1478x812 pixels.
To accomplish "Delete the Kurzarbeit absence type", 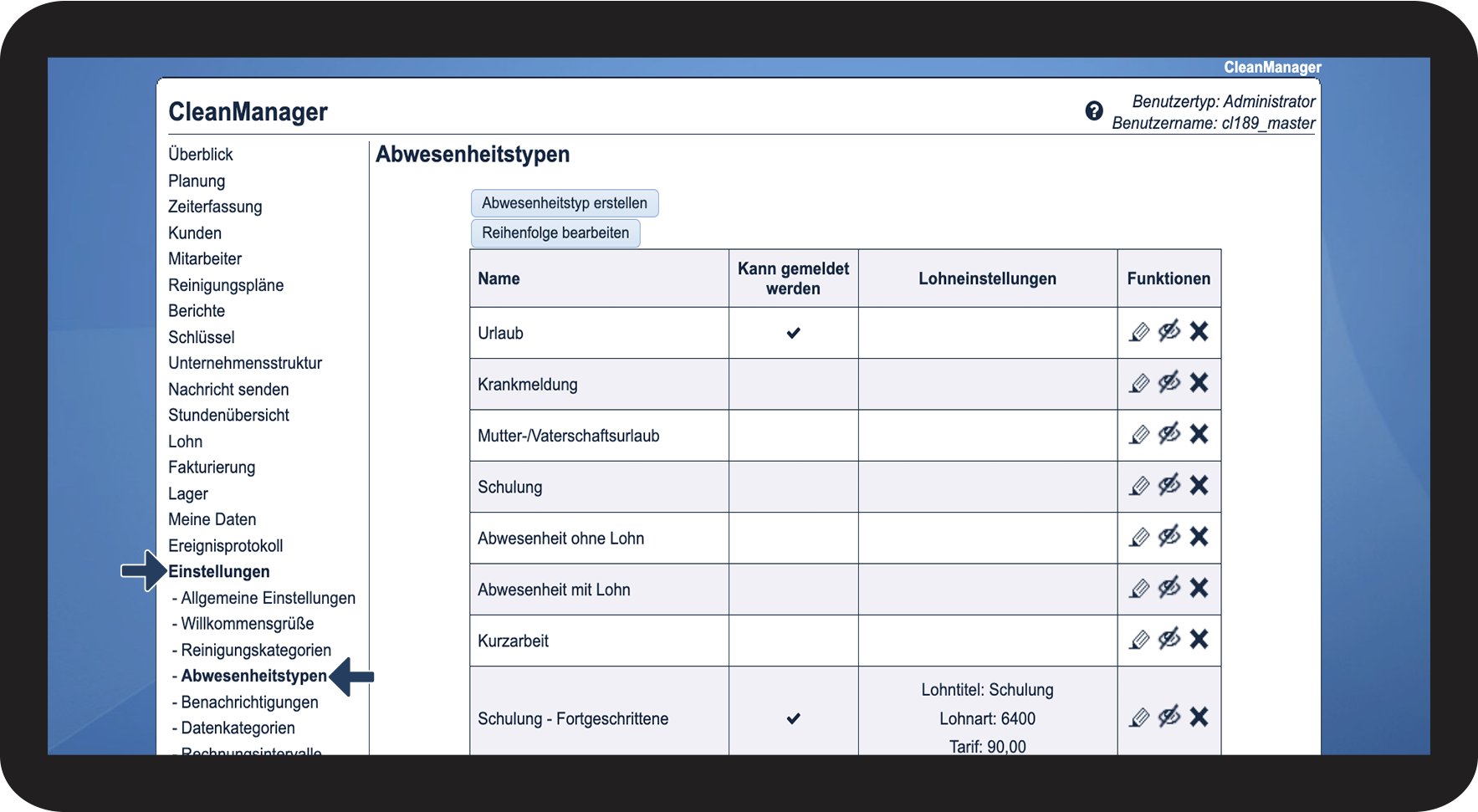I will 1199,639.
